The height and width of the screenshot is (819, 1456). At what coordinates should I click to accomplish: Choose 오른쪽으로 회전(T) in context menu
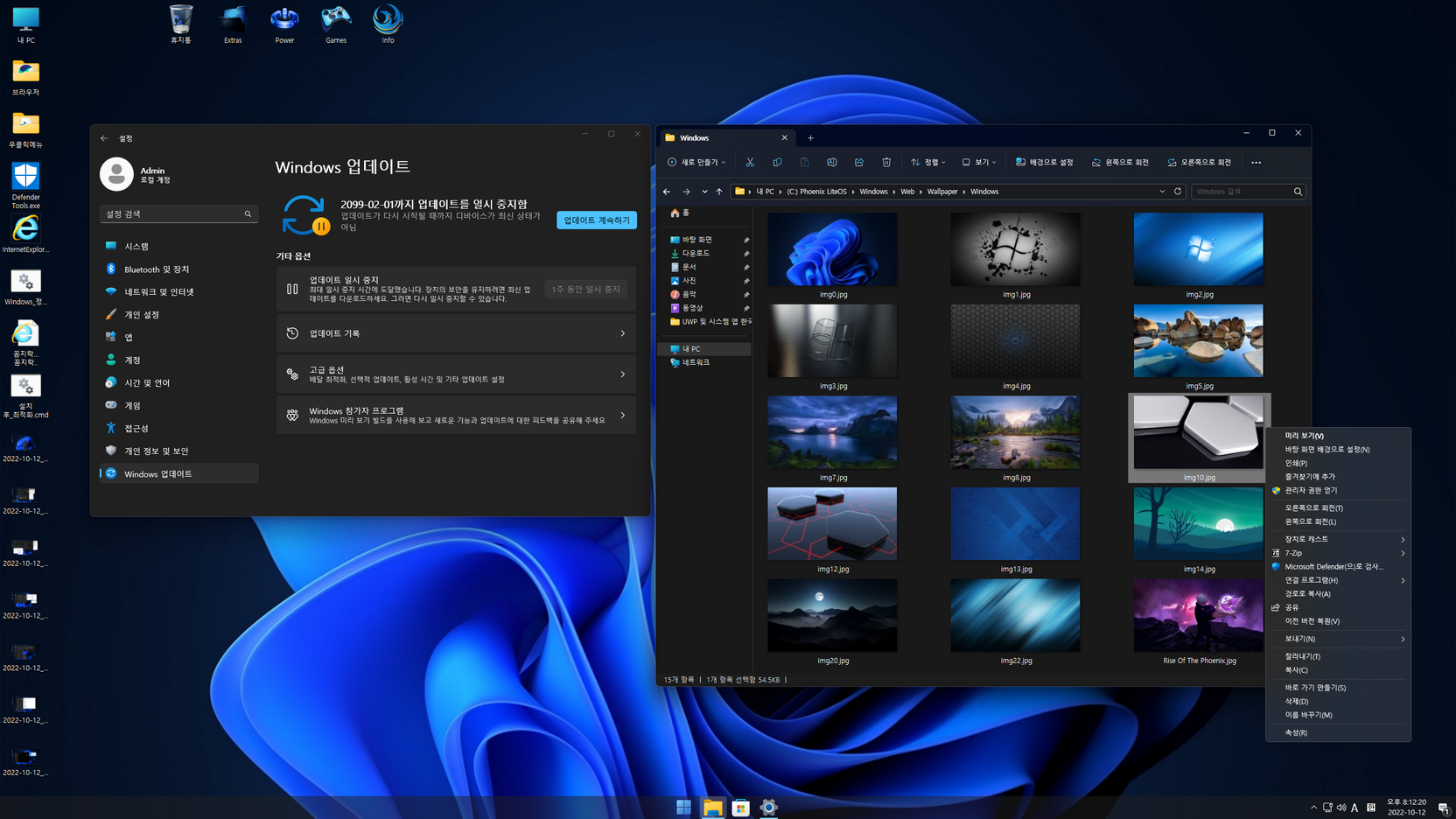coord(1338,507)
